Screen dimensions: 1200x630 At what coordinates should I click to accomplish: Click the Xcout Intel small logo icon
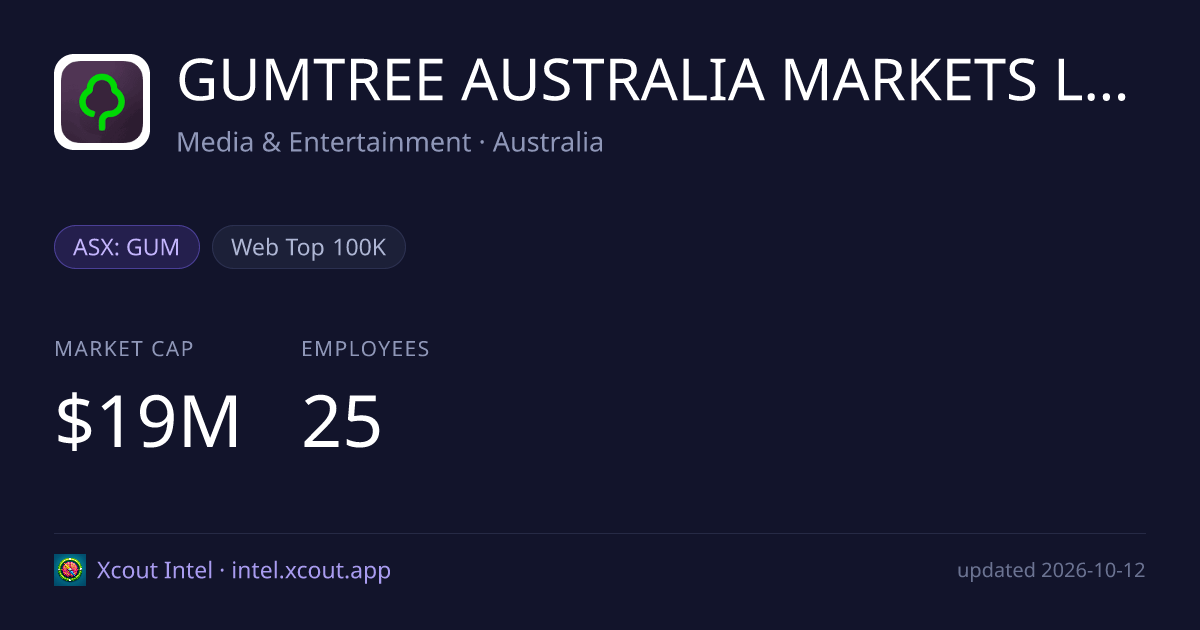70,570
